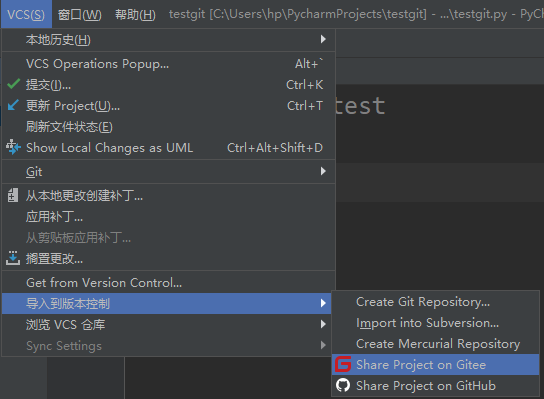Screen dimensions: 544x399
Task: Click the shelve changes download icon
Action: (x=13, y=258)
